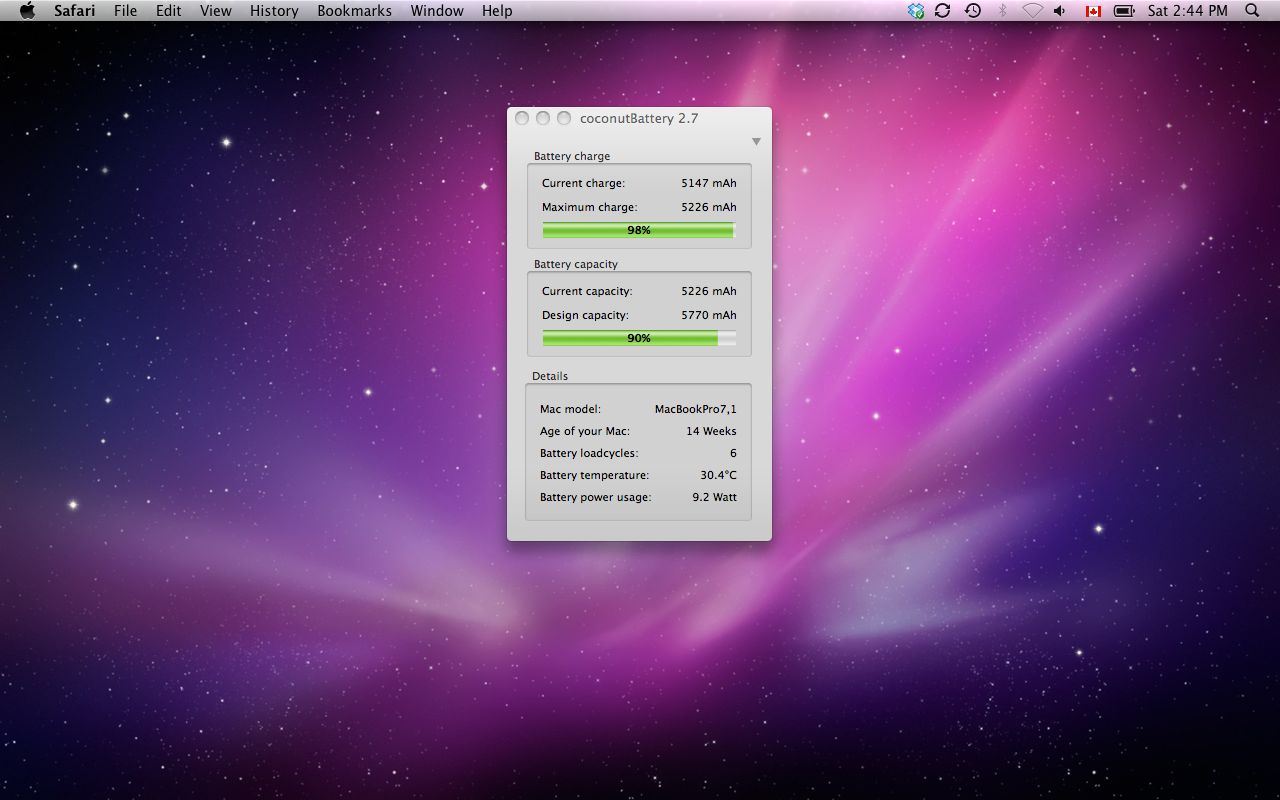Open the View menu
Screen dimensions: 1280x800
215,11
